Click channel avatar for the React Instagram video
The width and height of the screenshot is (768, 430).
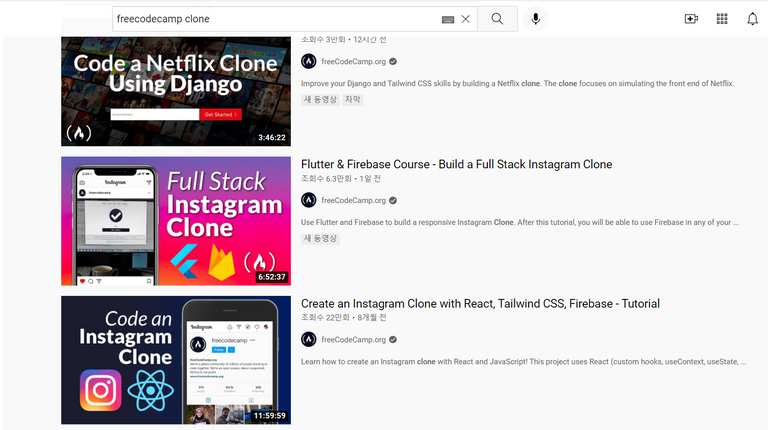tap(309, 339)
